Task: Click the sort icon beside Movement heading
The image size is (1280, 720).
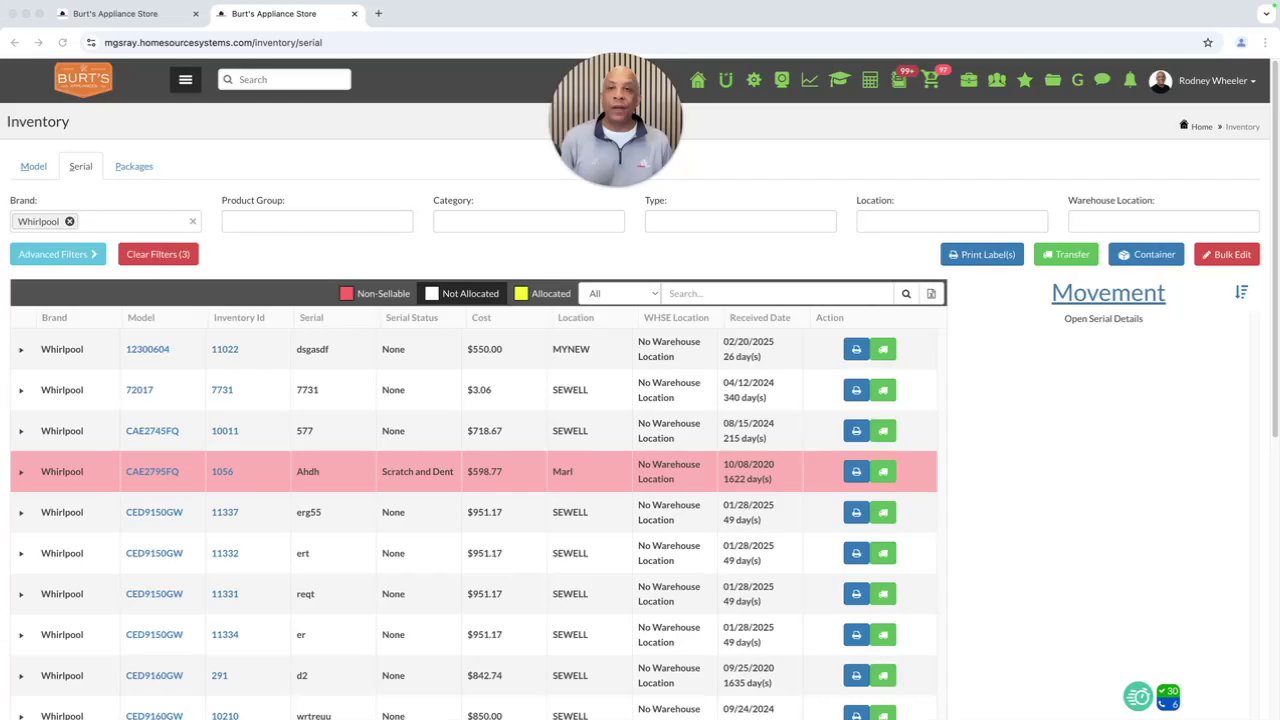Action: 1241,292
